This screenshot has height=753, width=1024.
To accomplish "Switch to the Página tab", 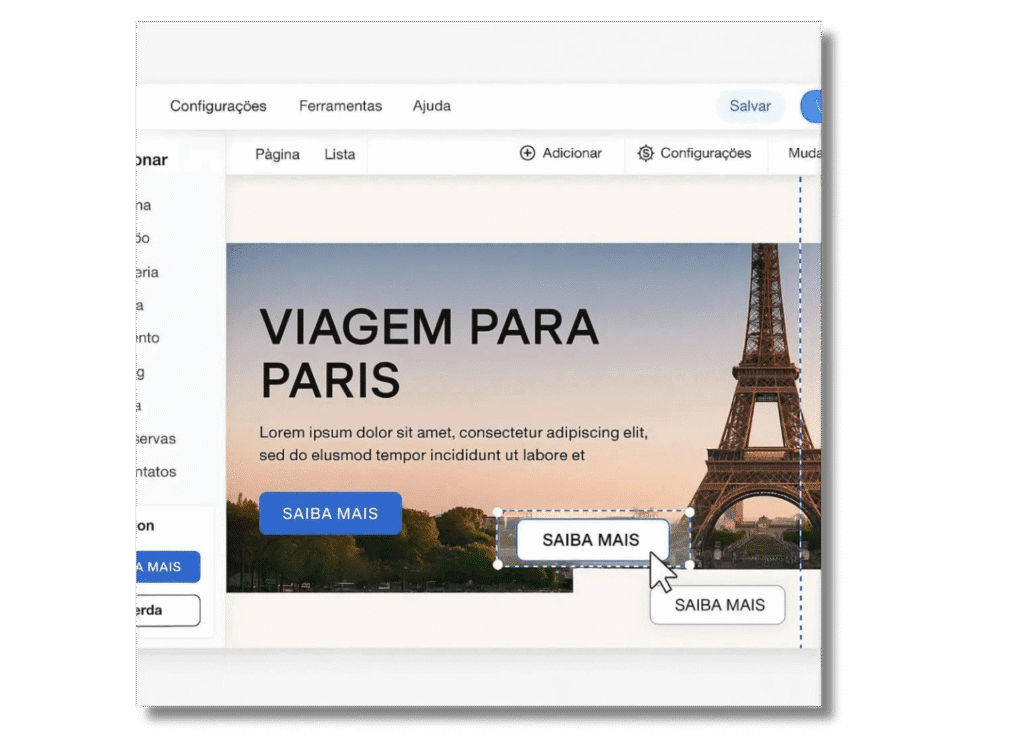I will [x=277, y=154].
